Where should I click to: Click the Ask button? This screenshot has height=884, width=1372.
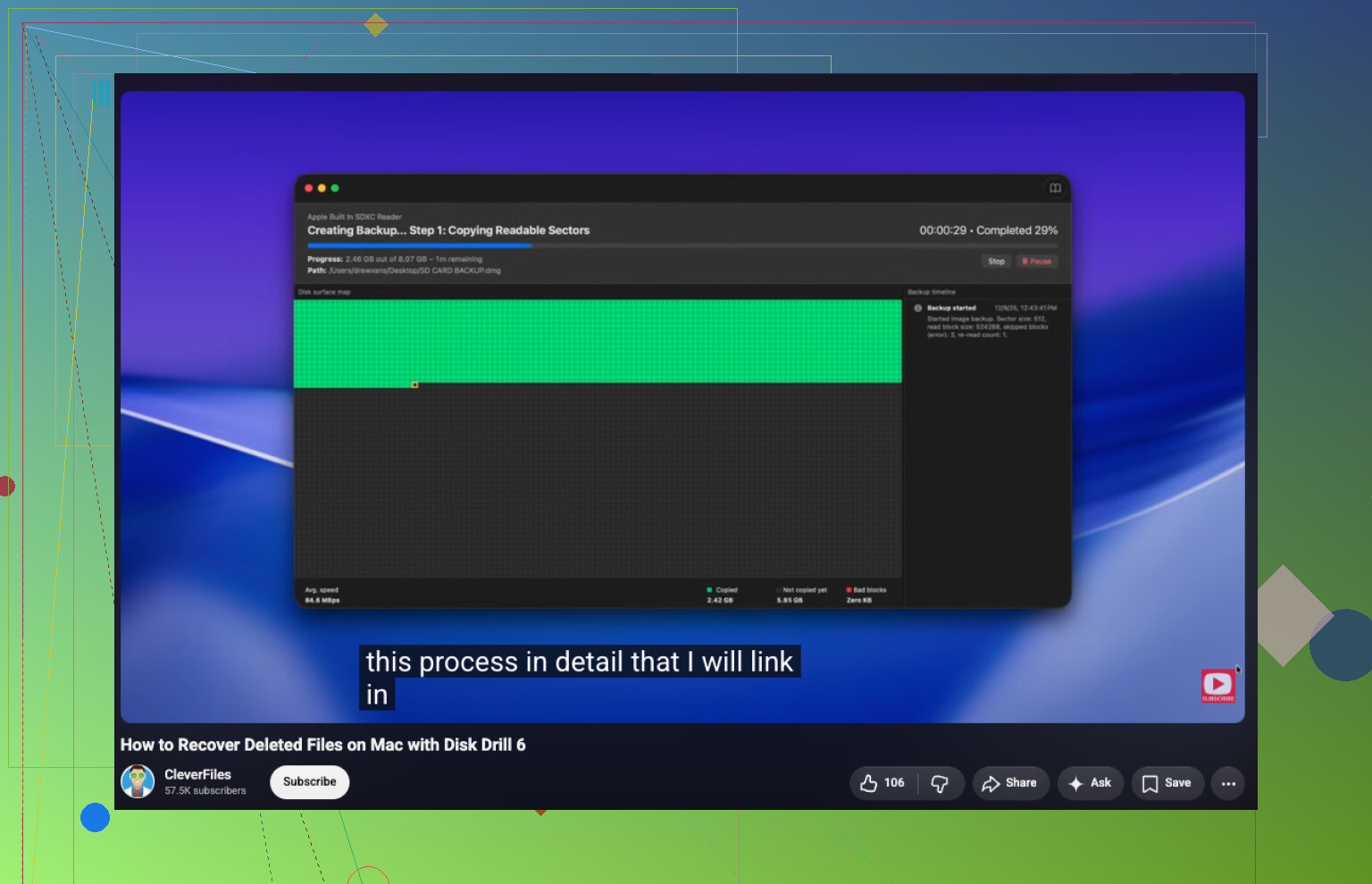click(x=1090, y=783)
